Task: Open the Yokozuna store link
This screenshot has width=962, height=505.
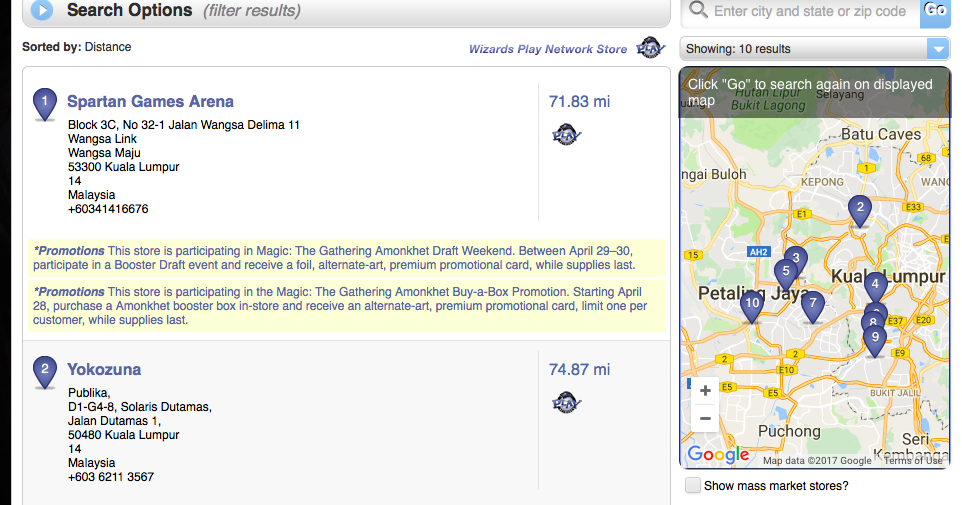Action: (x=104, y=369)
